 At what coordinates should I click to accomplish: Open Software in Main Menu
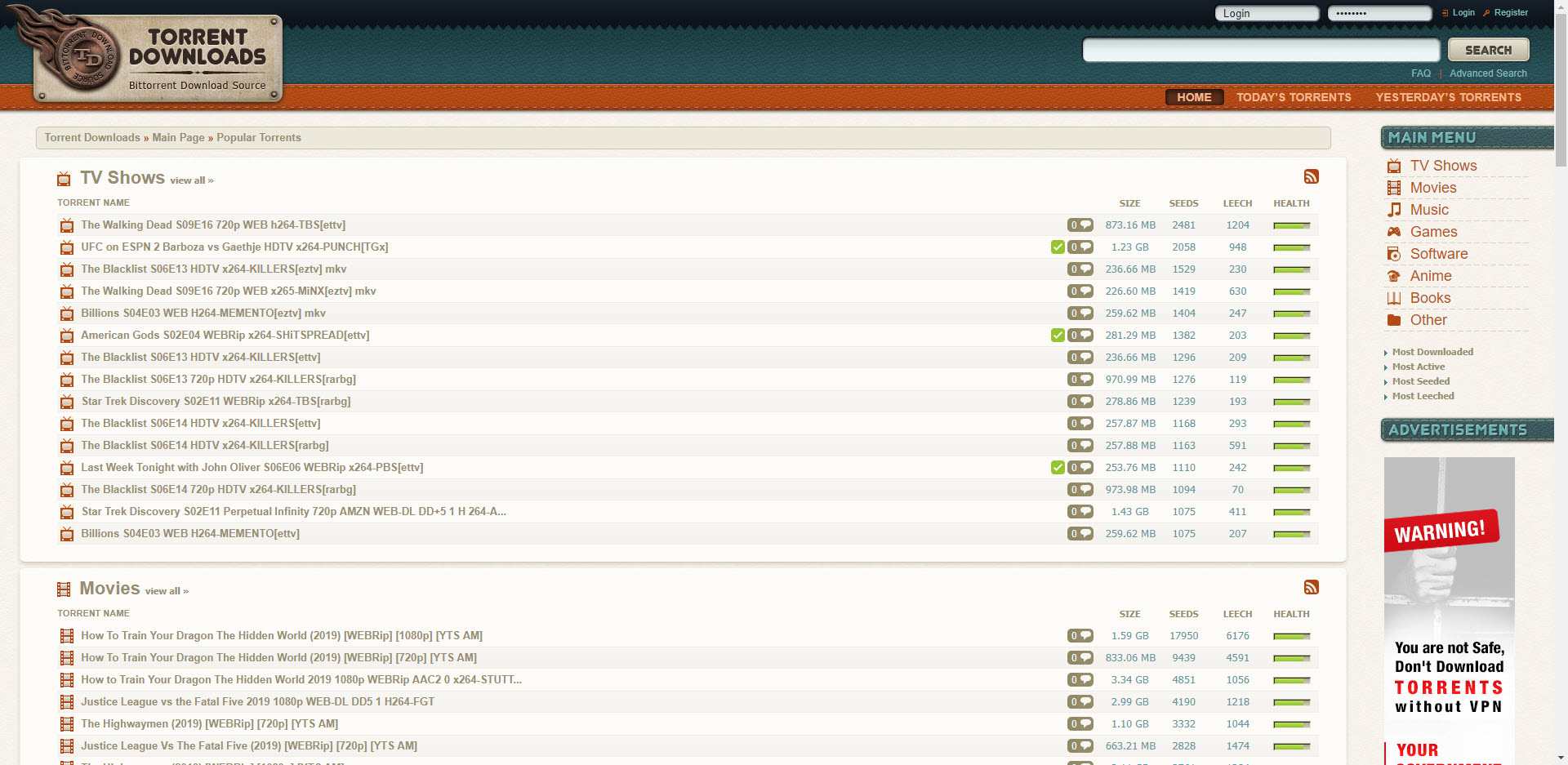[x=1439, y=254]
